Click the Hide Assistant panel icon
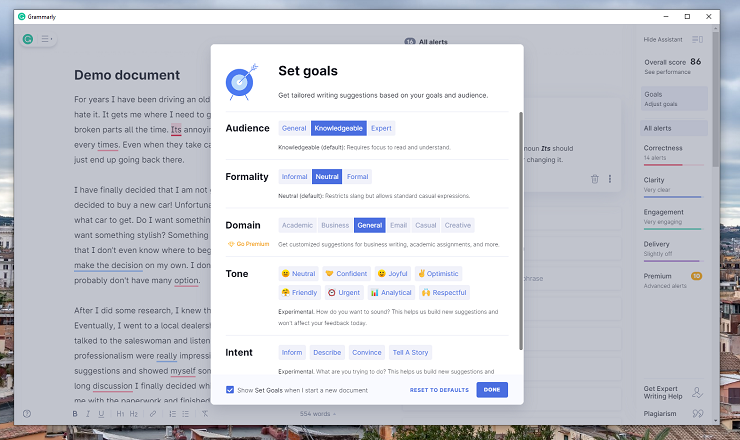 coord(698,40)
